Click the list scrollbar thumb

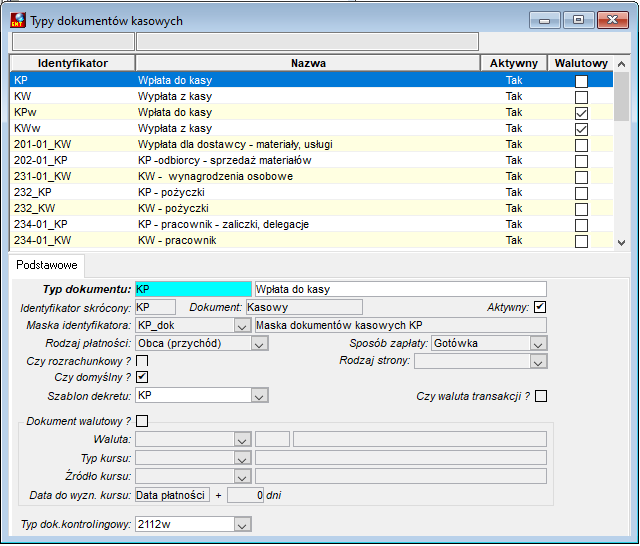click(621, 96)
